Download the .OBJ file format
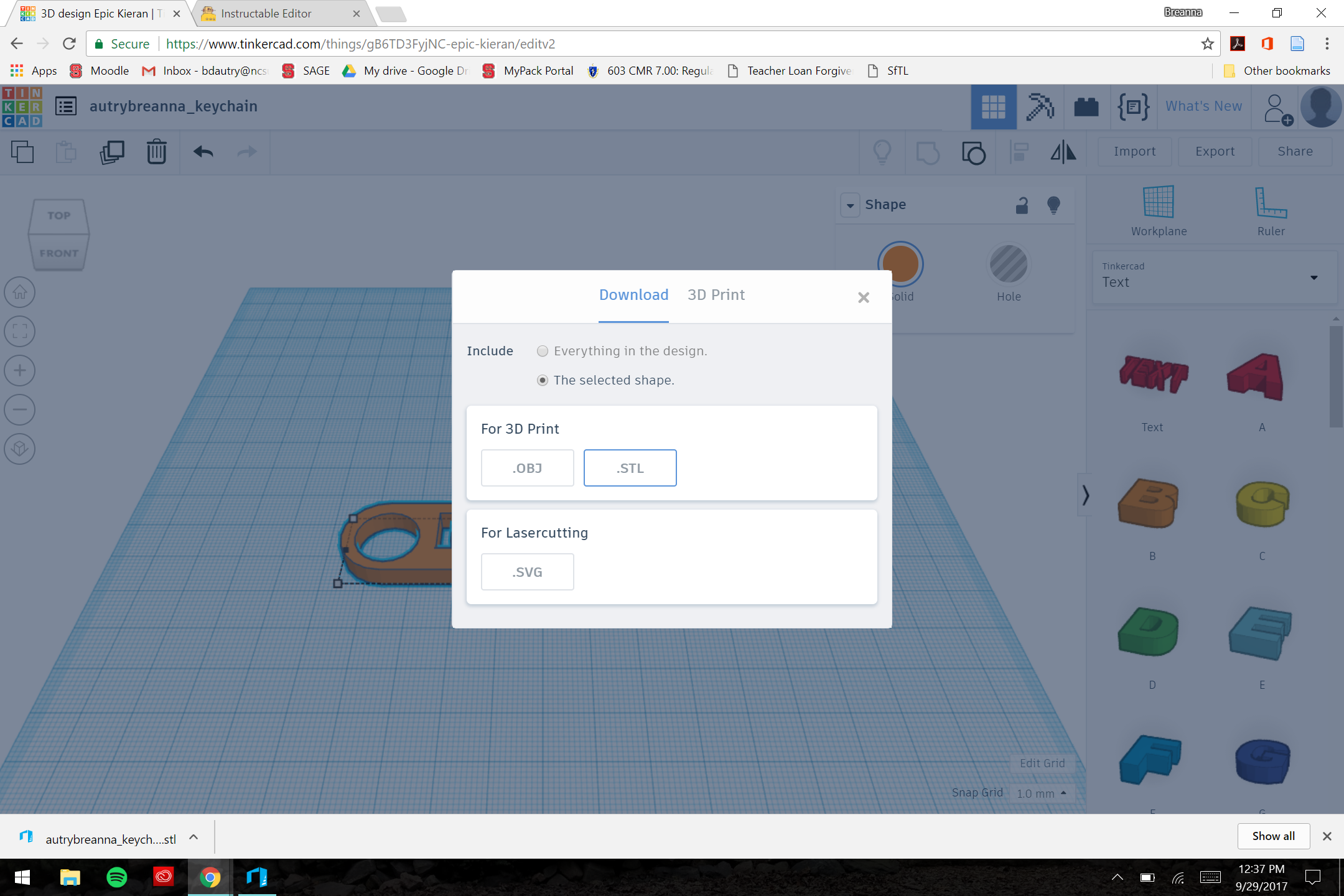 (527, 468)
